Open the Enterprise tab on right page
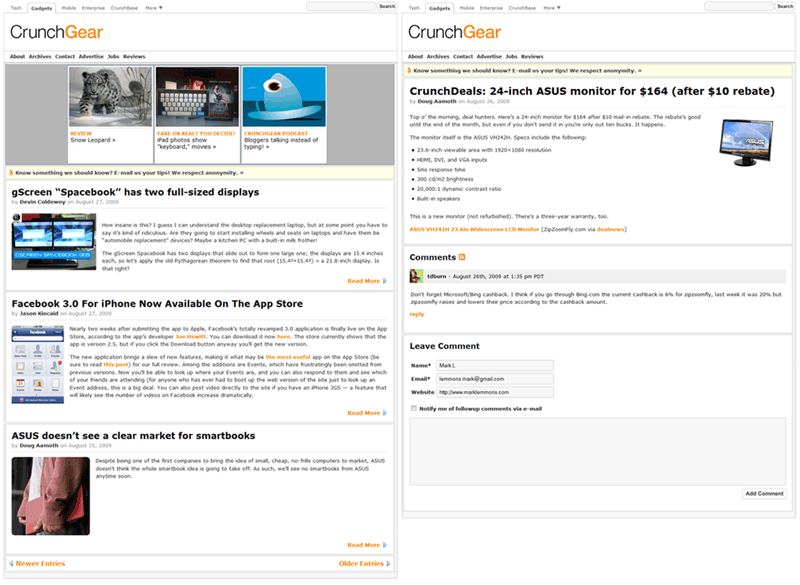Screen dimensions: 800x585 point(491,8)
